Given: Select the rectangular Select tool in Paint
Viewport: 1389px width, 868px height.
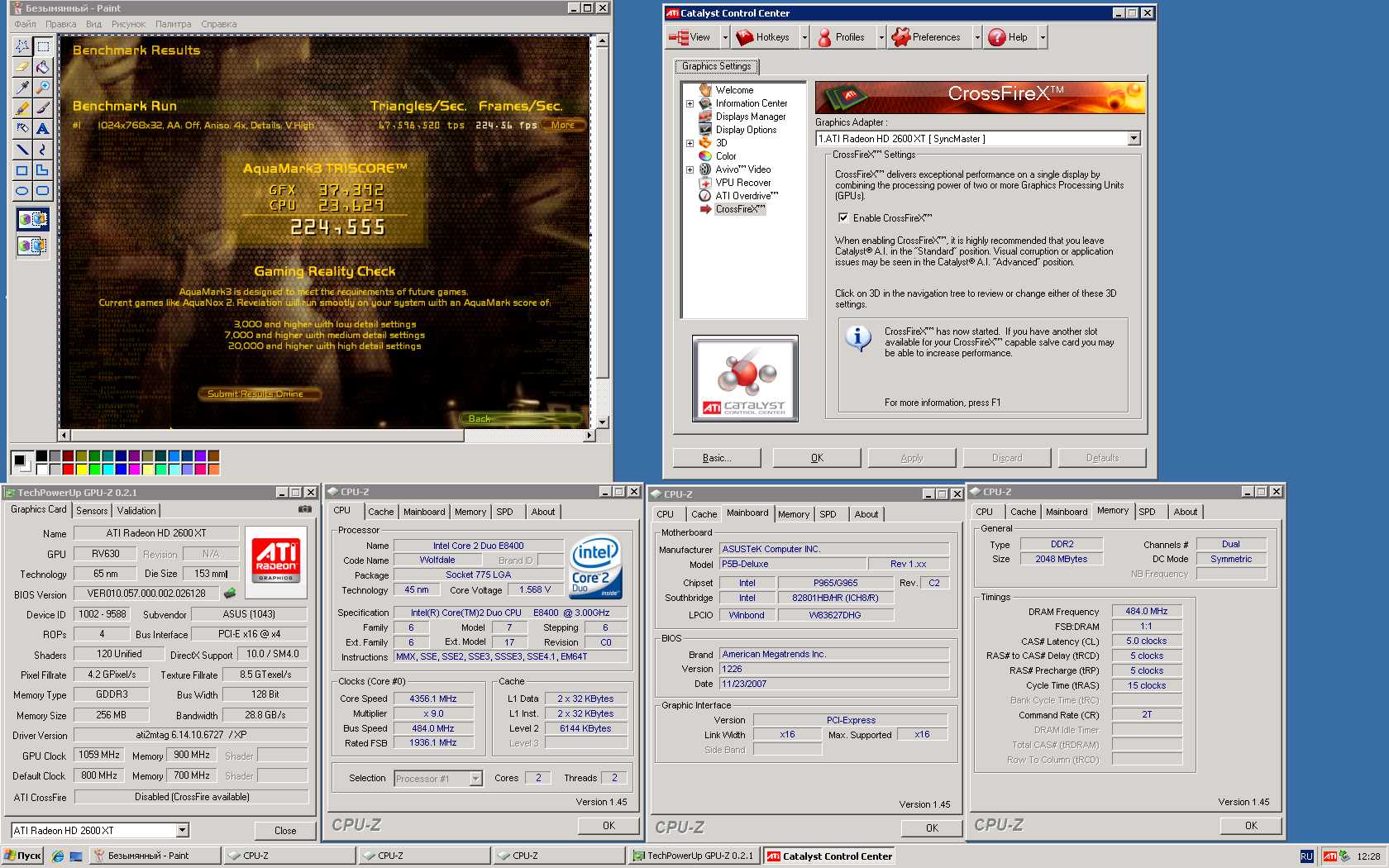Looking at the screenshot, I should pos(43,46).
